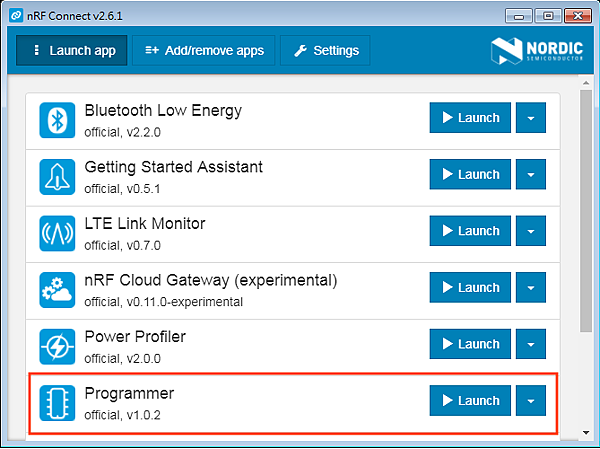This screenshot has height=449, width=600.
Task: Expand the dropdown next to Programmer Launch
Action: coord(530,401)
